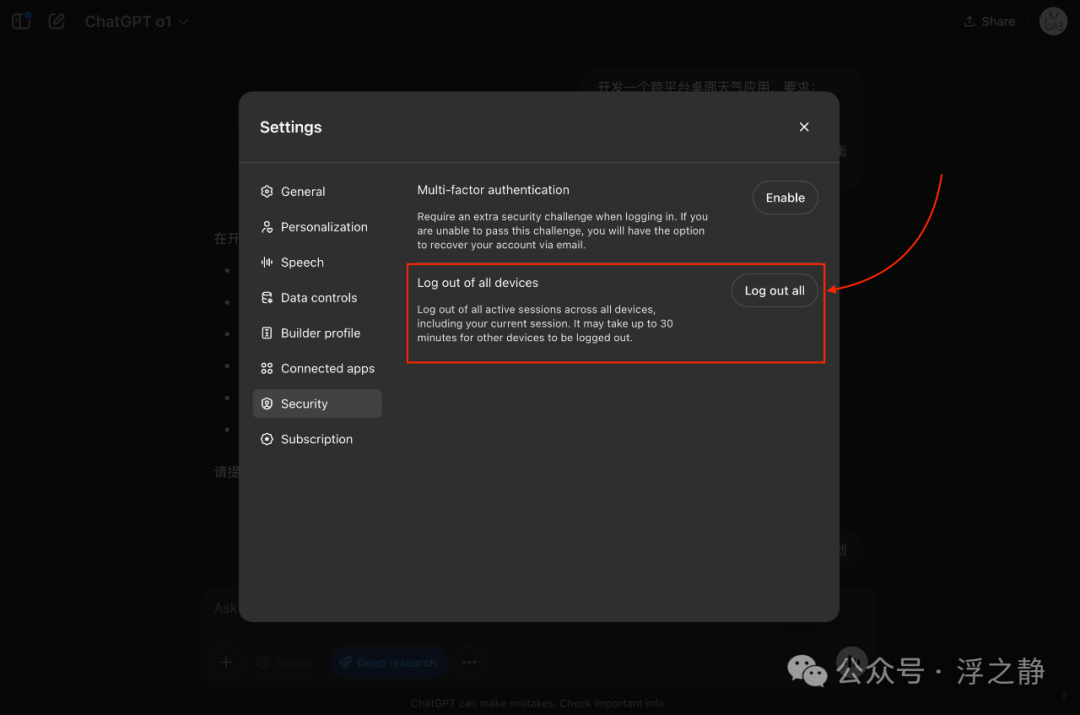This screenshot has width=1080, height=715.
Task: Open the user profile avatar
Action: [1053, 21]
